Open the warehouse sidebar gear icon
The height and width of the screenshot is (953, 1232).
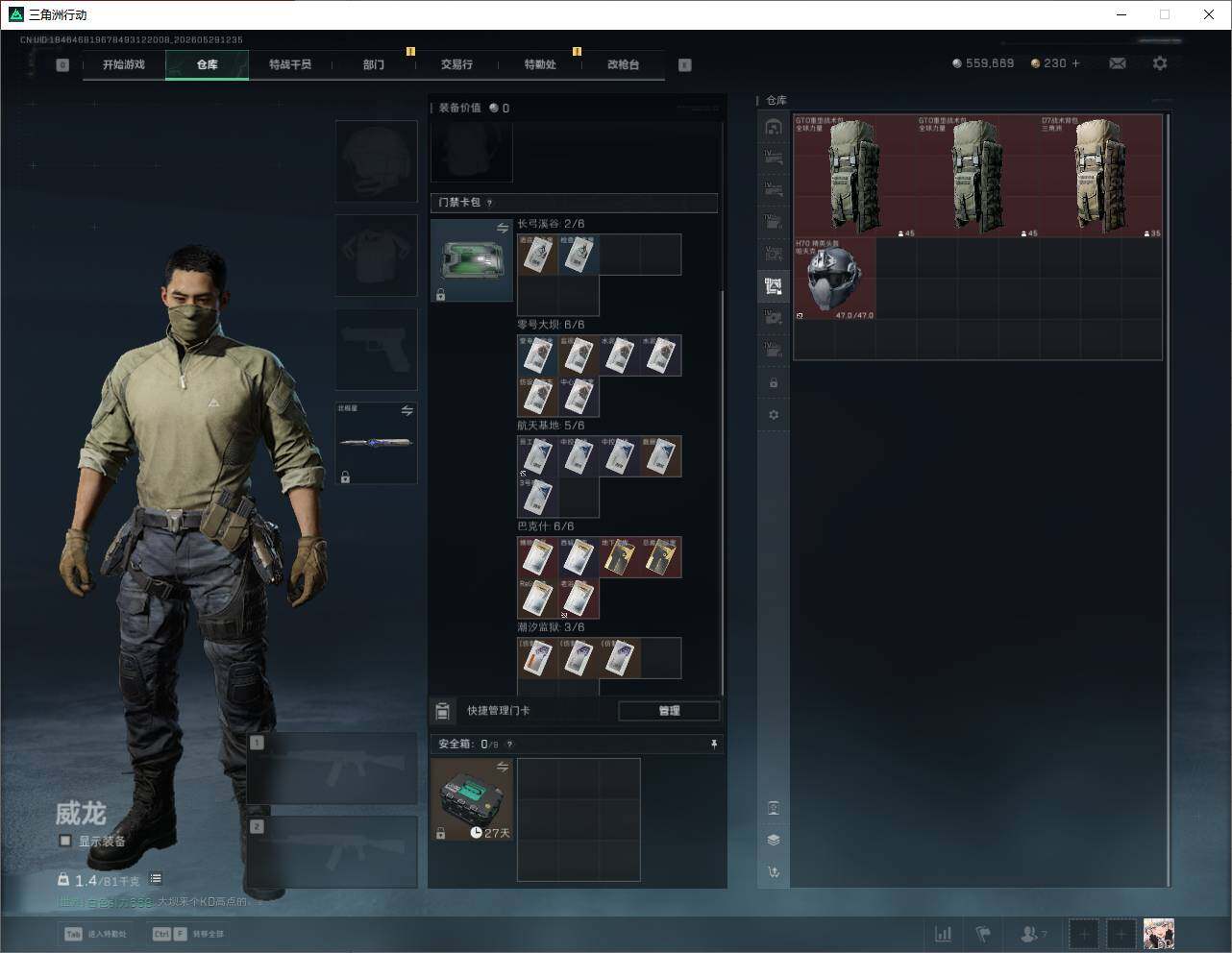coord(774,415)
